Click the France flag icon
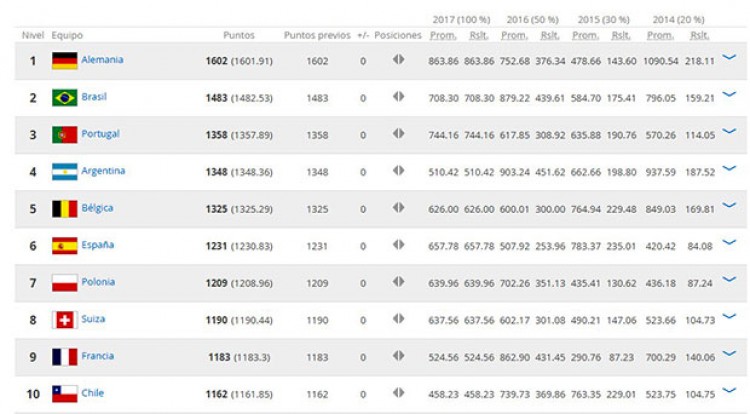Image resolution: width=750 pixels, height=414 pixels. coord(64,357)
